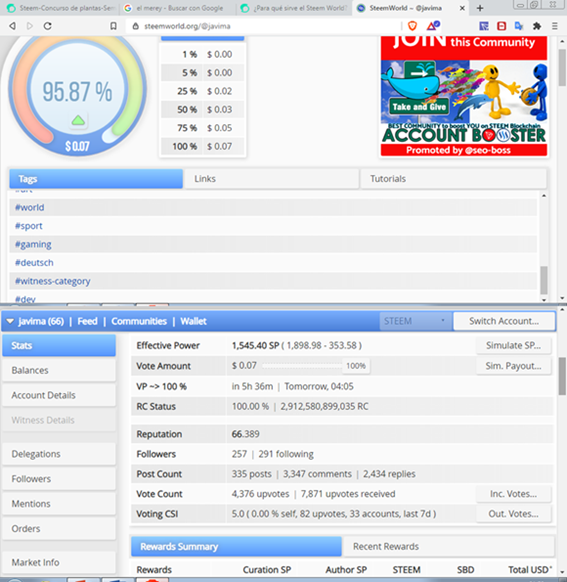Go back with browser back arrow
The height and width of the screenshot is (582, 567).
click(12, 26)
